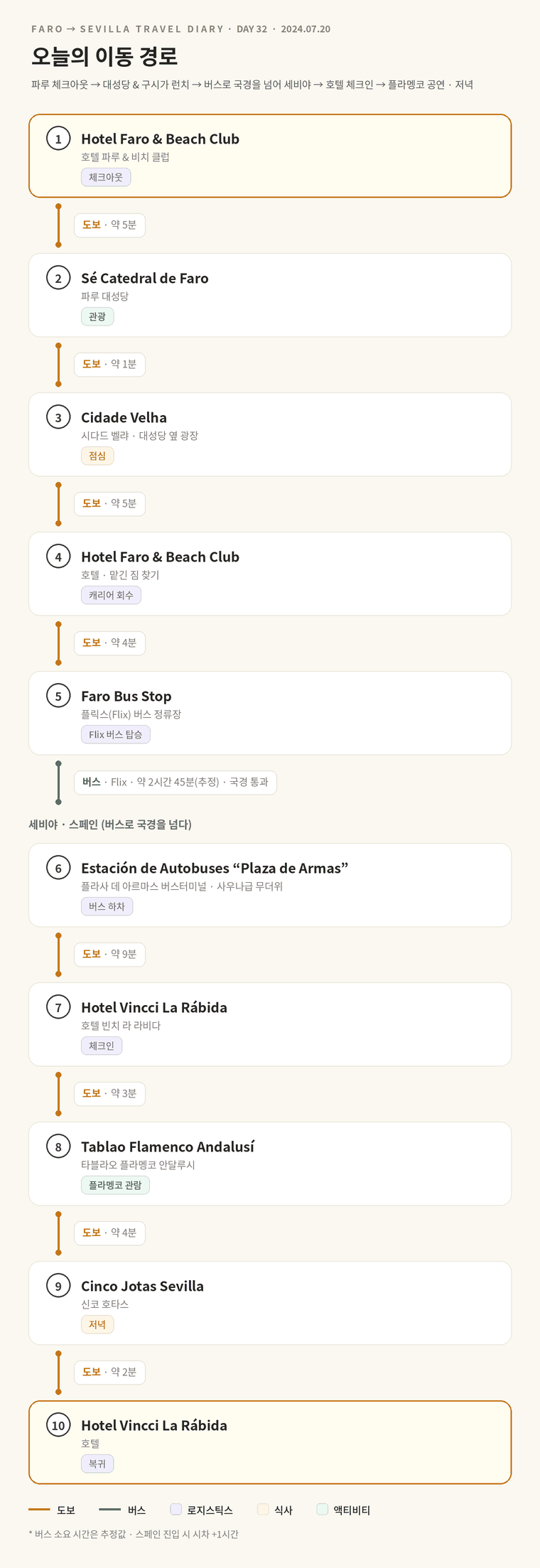Click the step 1 number circle

(x=58, y=139)
